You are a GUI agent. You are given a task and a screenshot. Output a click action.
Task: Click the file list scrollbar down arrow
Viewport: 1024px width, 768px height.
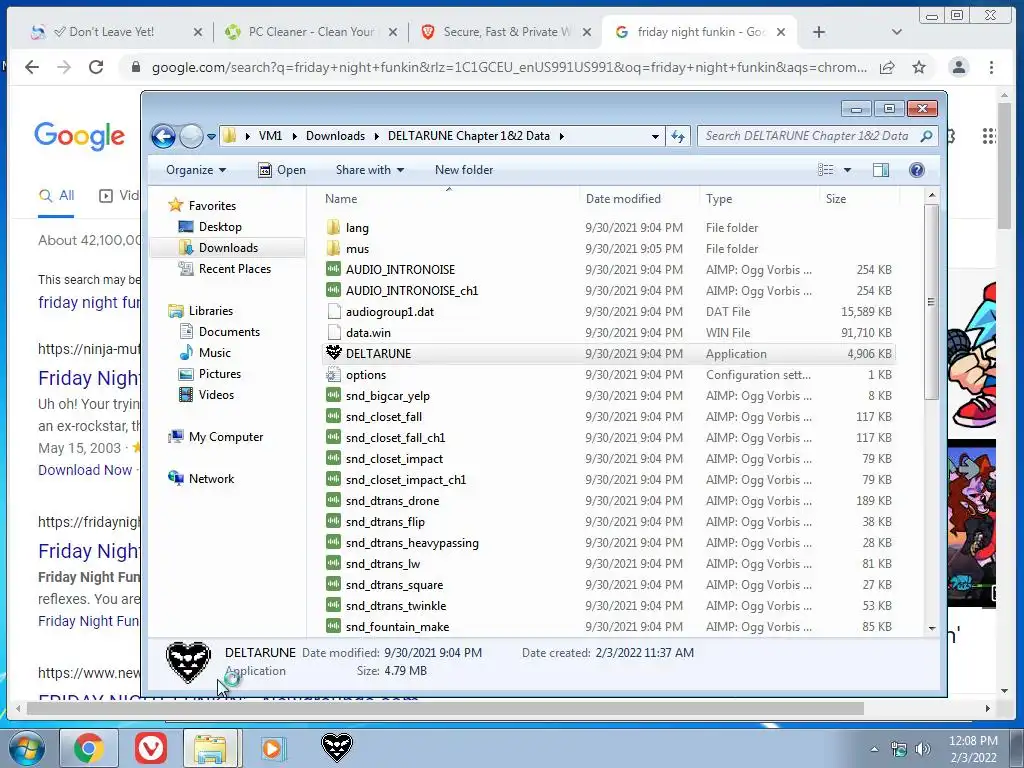click(932, 628)
